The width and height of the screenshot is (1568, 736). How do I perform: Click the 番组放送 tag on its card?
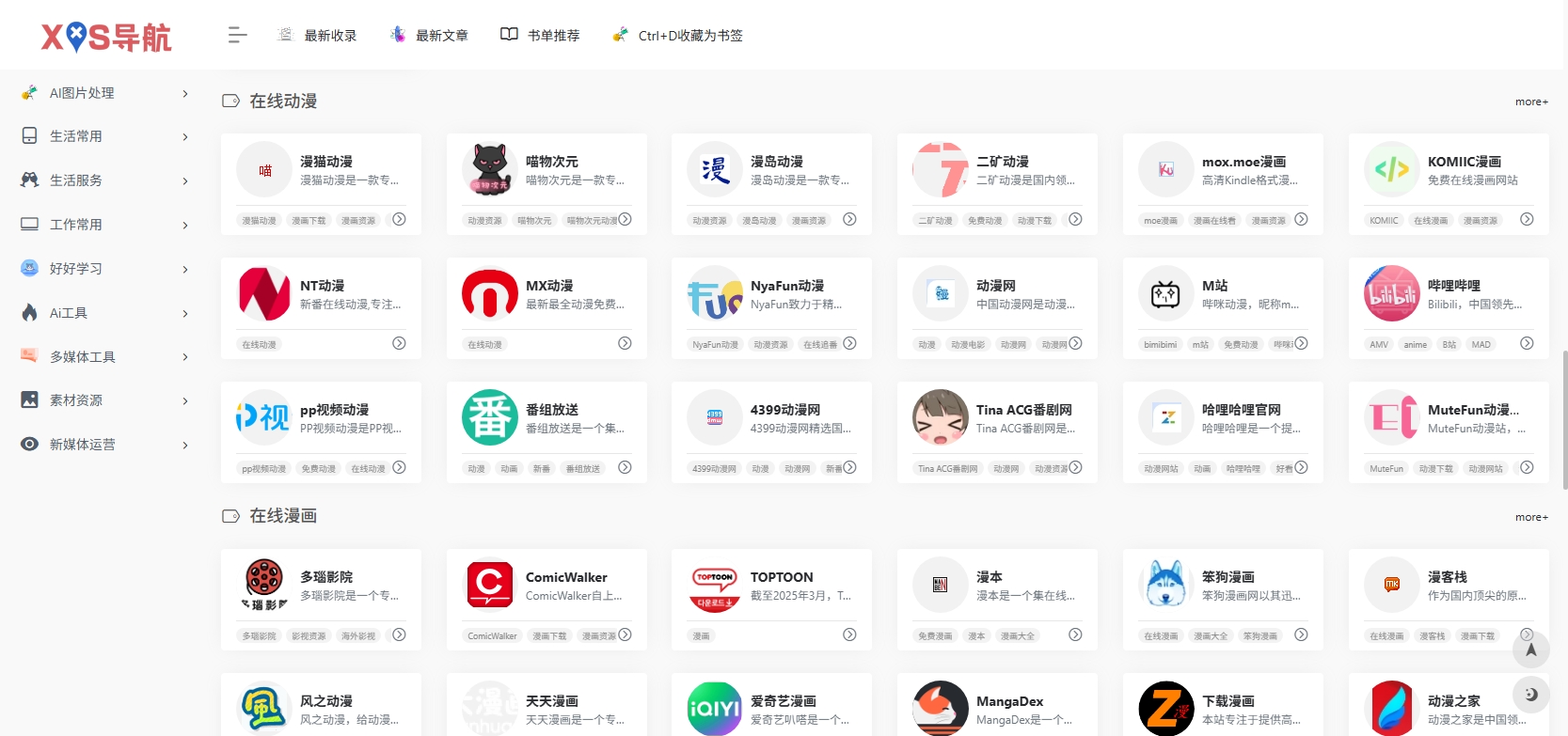tap(583, 469)
